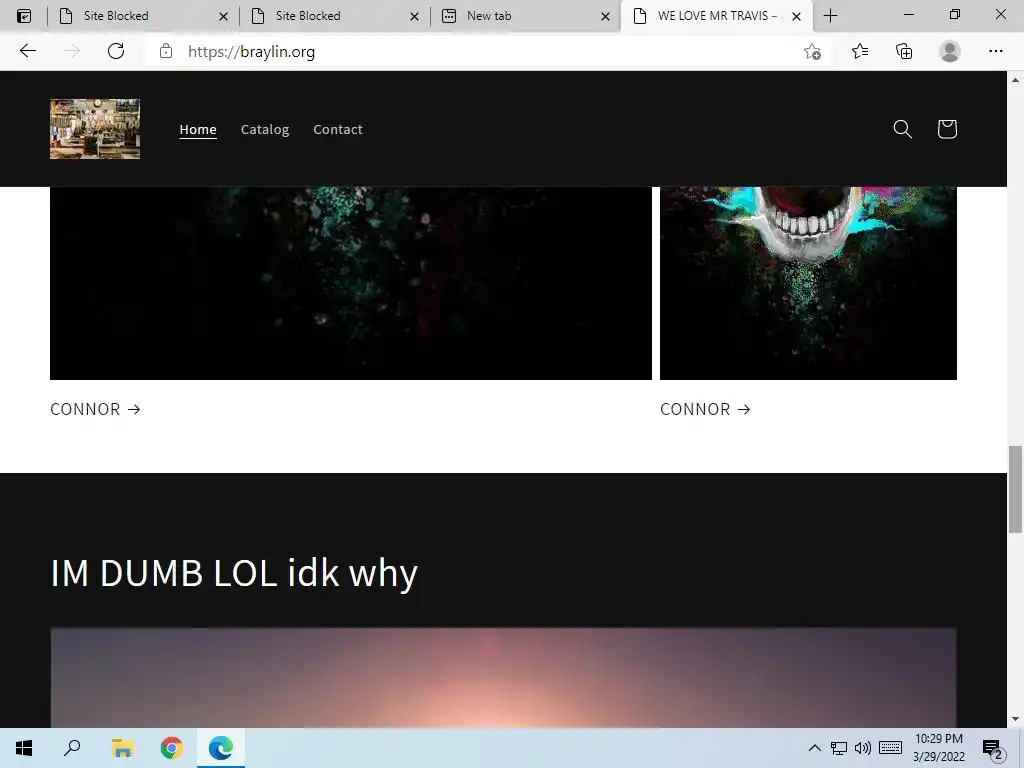Viewport: 1024px width, 768px height.
Task: Click the sunset image below the heading
Action: tap(504, 678)
